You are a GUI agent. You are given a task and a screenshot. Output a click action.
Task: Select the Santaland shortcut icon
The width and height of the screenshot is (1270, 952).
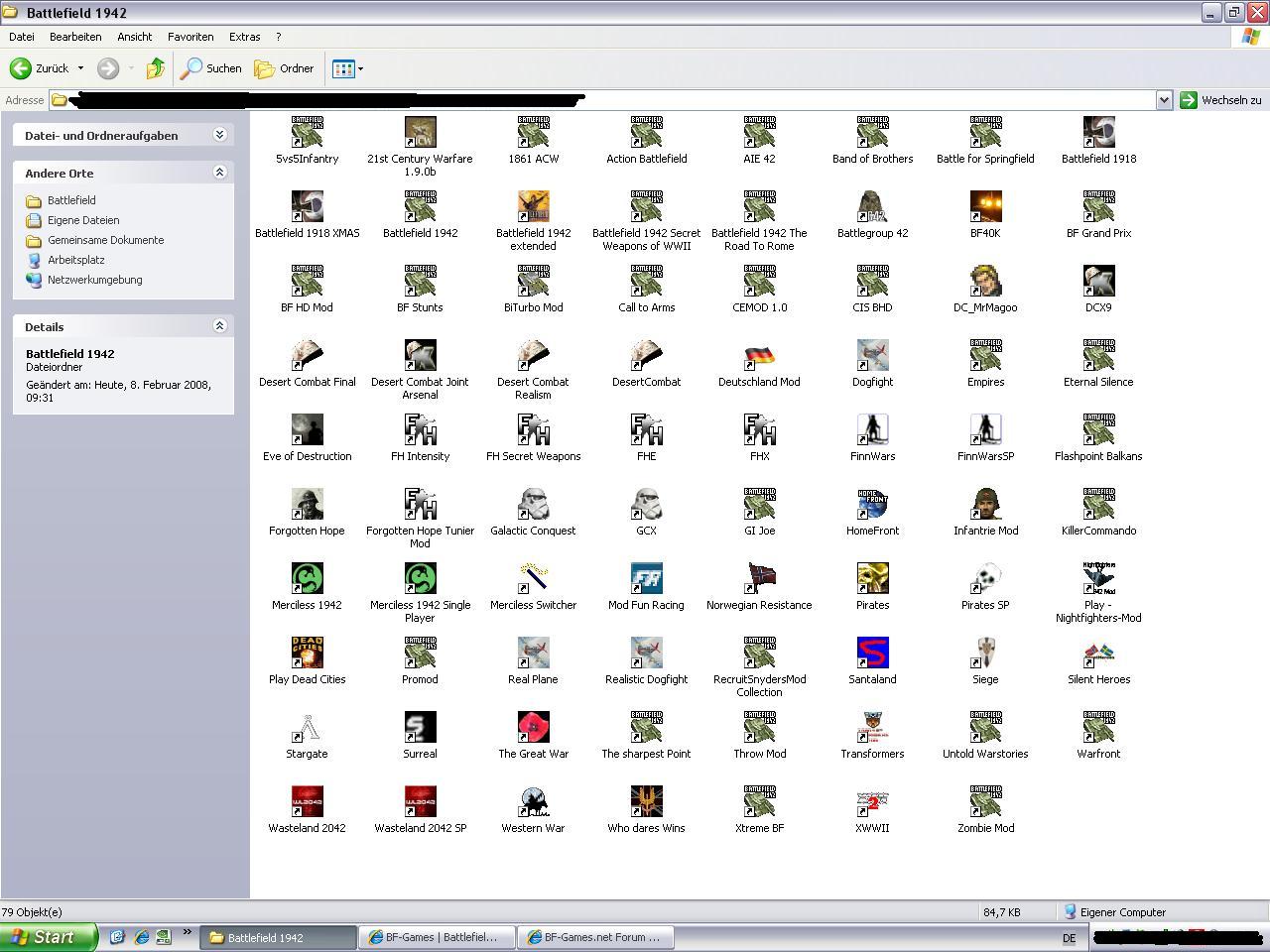click(872, 653)
